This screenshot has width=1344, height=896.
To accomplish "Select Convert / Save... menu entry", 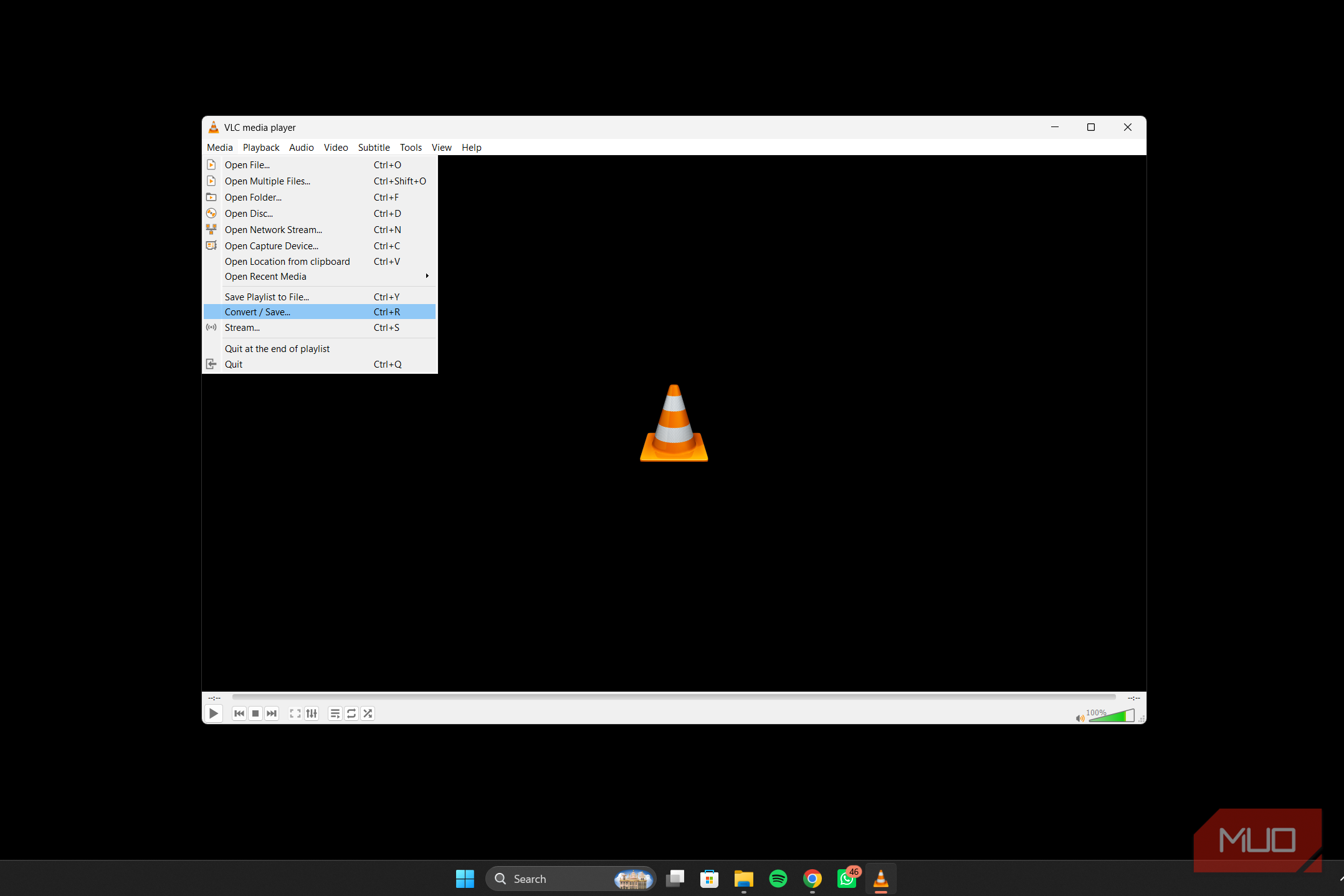I will point(320,312).
